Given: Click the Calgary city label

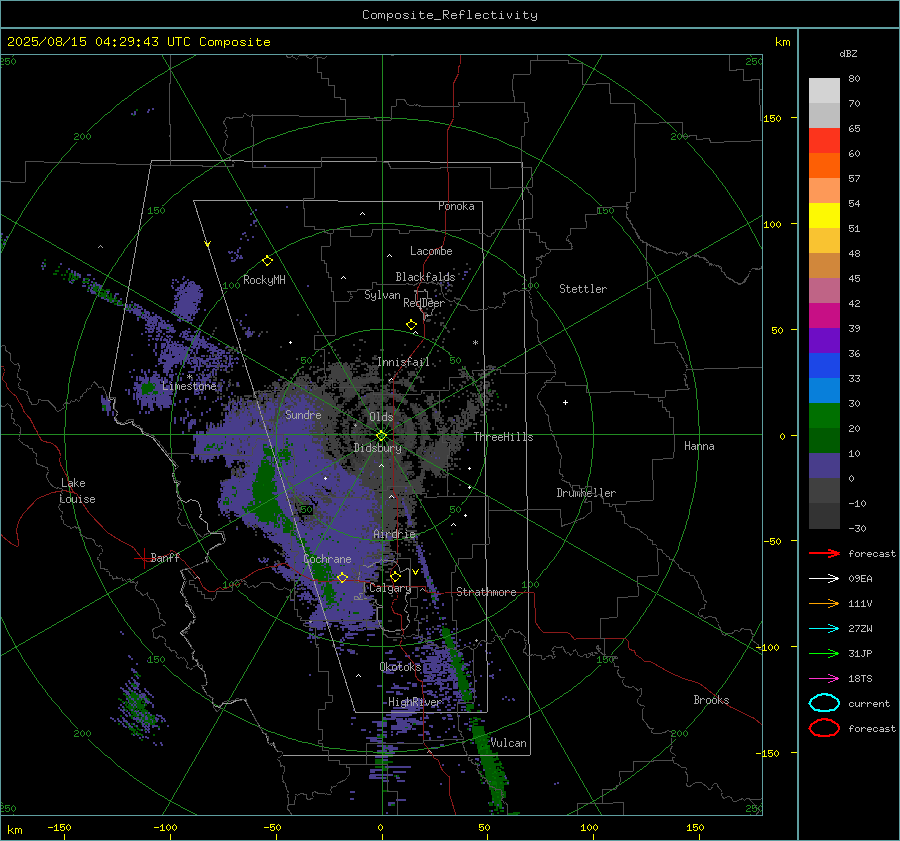Looking at the screenshot, I should [x=390, y=588].
